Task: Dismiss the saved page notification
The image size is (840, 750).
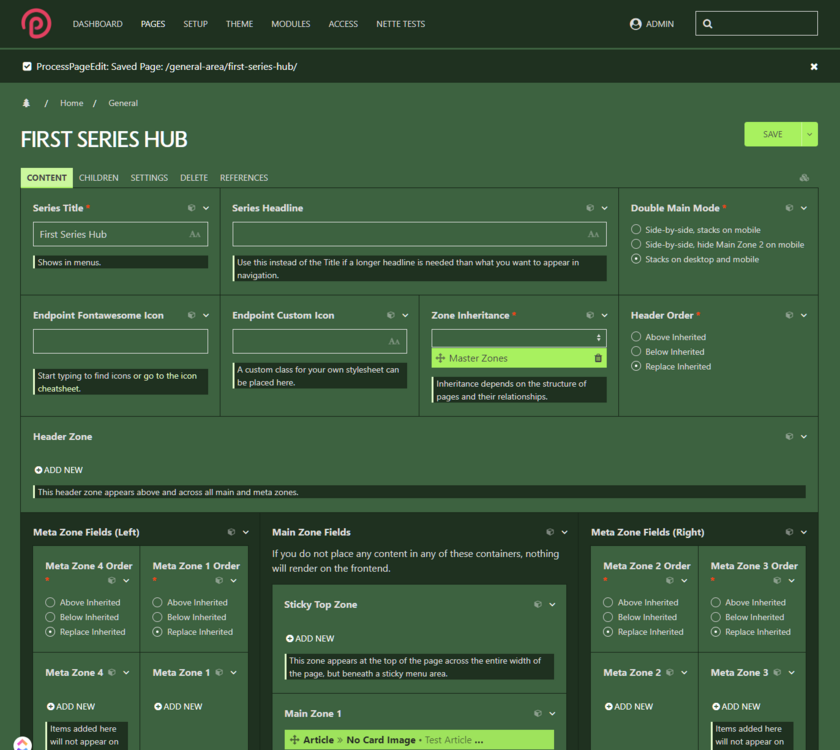Action: pyautogui.click(x=813, y=67)
